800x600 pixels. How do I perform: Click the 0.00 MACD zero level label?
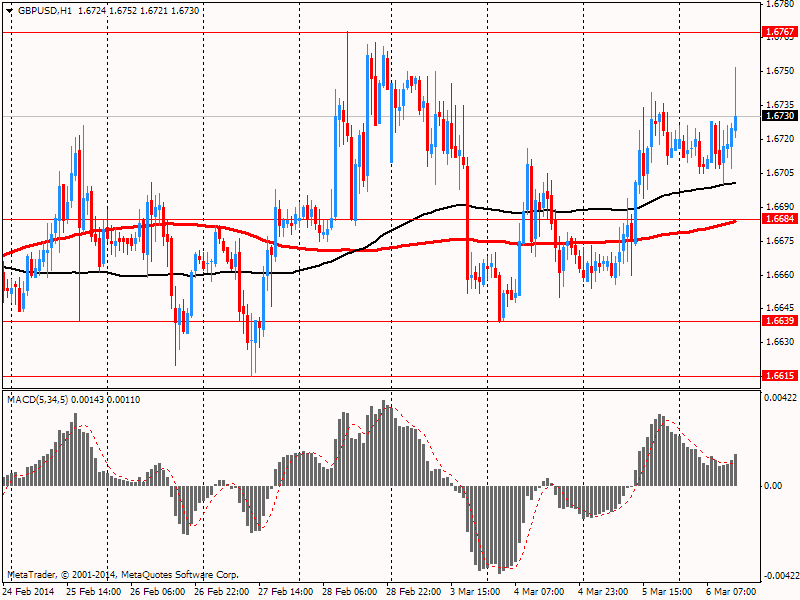pyautogui.click(x=772, y=486)
